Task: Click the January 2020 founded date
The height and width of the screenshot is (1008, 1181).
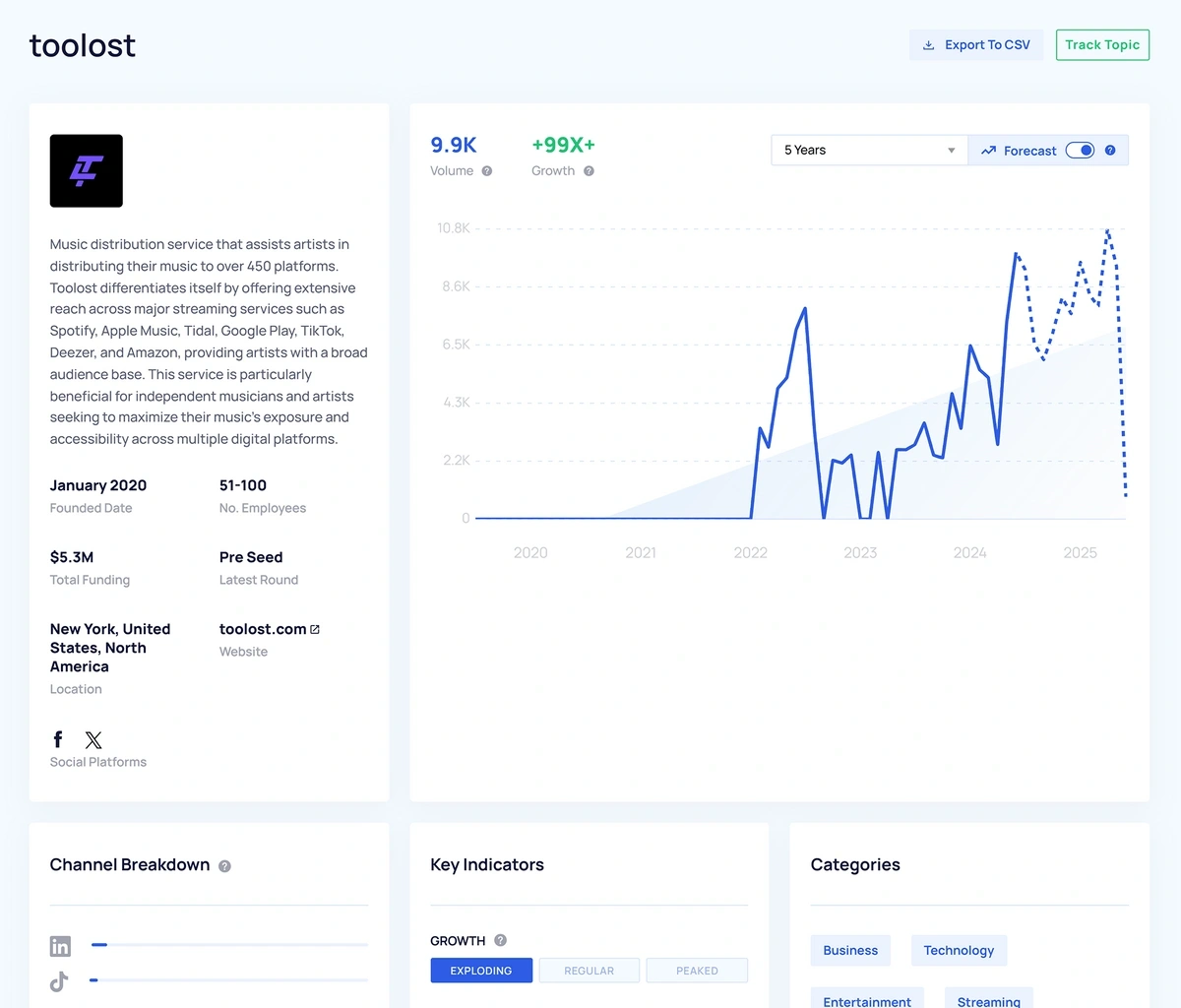Action: [98, 485]
